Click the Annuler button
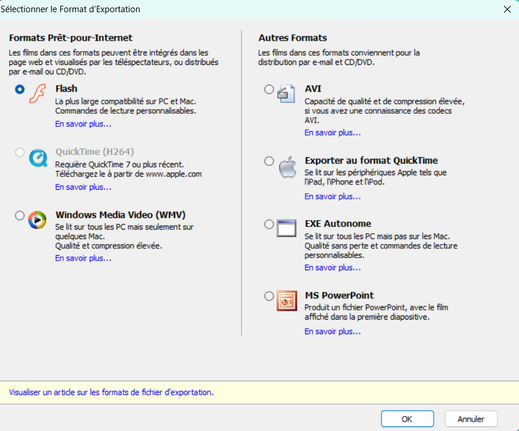 (471, 419)
